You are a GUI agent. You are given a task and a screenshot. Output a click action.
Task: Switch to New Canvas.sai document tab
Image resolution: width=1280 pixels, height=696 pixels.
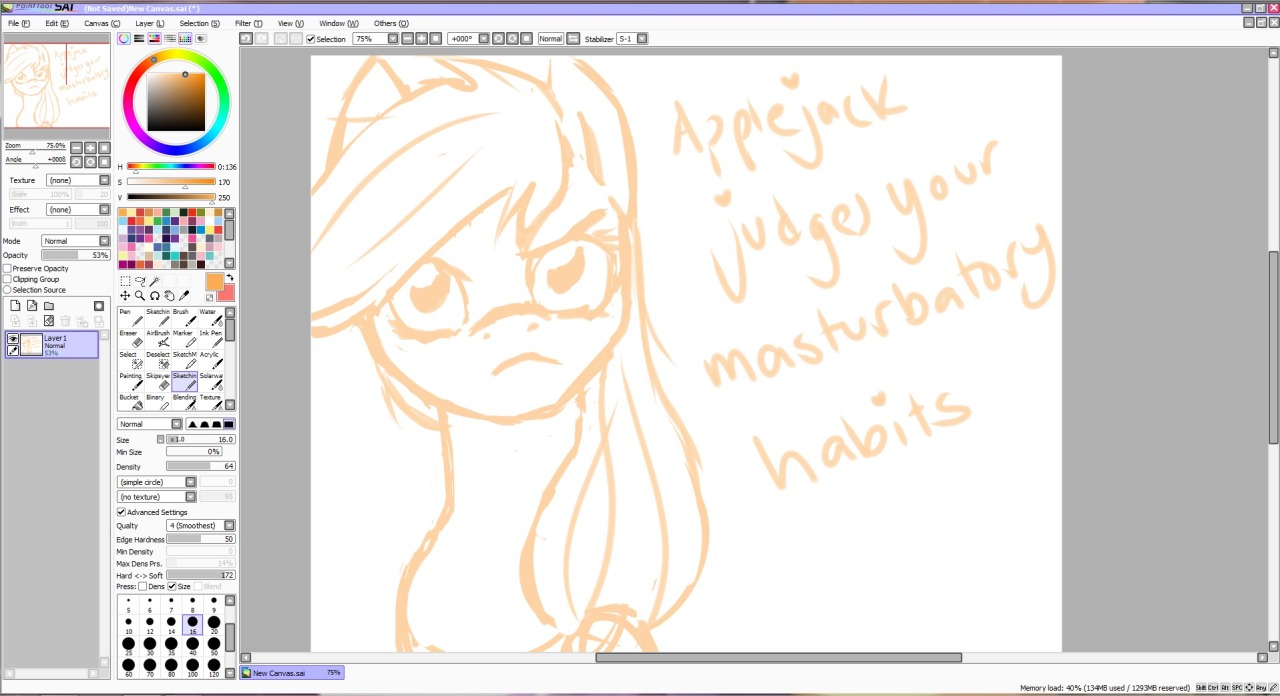click(292, 673)
